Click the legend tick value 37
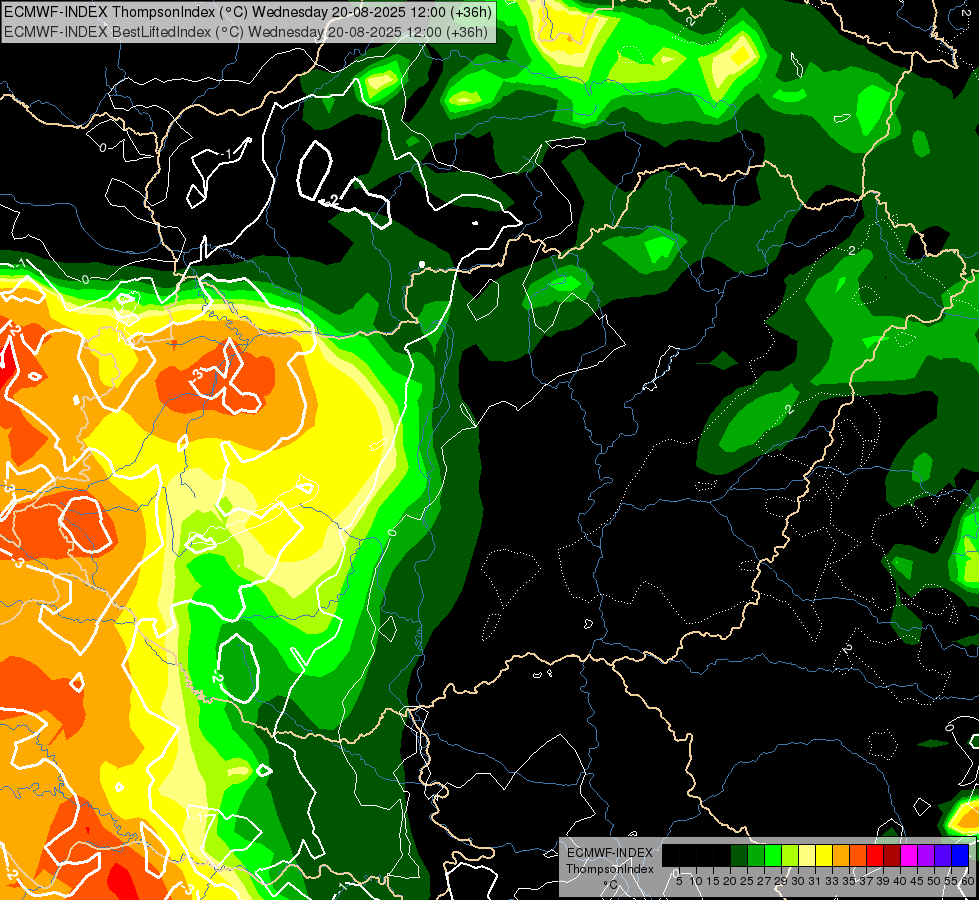979x900 pixels. 866,881
